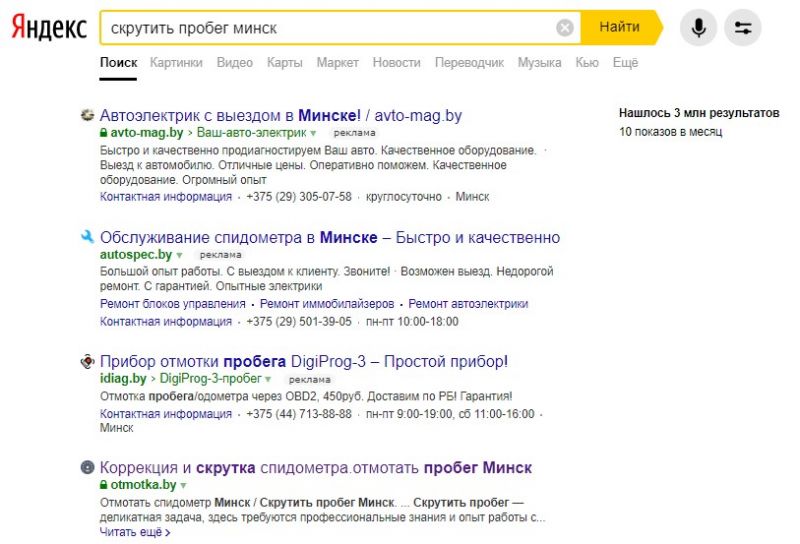The height and width of the screenshot is (544, 800).
Task: Click phone number +375 (29) 501-39-05
Action: pos(299,322)
